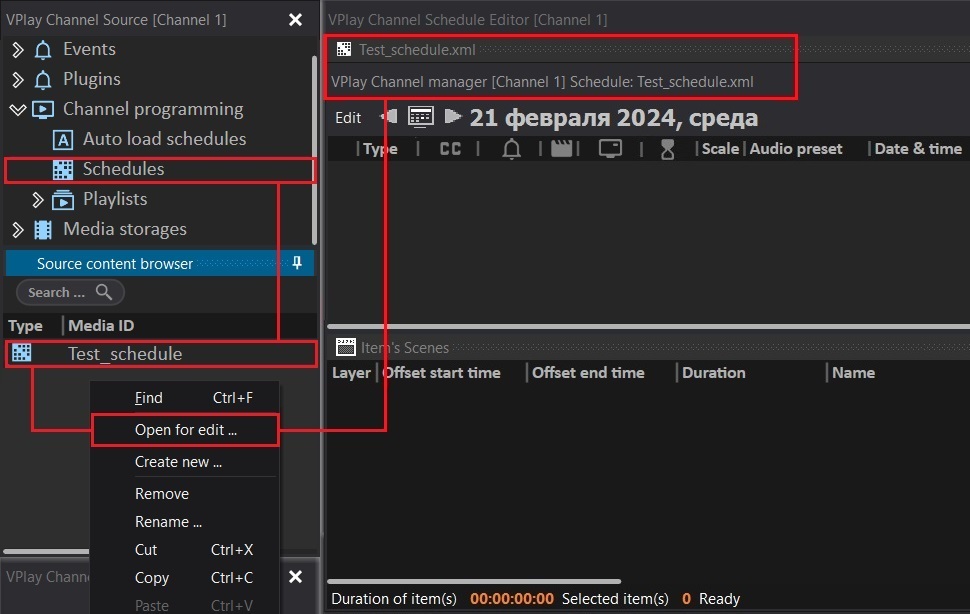Select Media storages in the tree
Viewport: 970px width, 614px height.
pos(125,229)
